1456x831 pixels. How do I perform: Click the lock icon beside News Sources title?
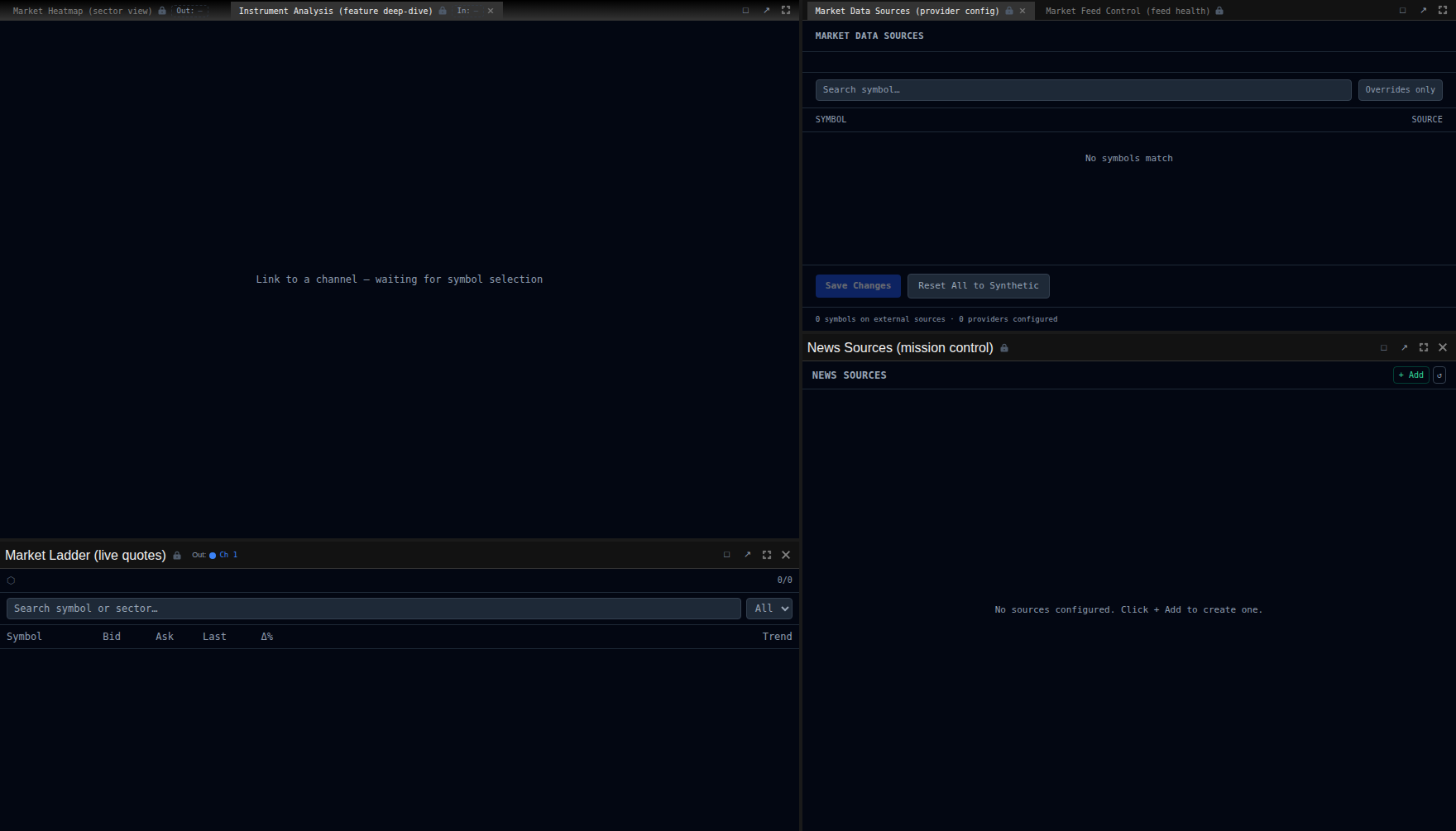pos(1004,348)
